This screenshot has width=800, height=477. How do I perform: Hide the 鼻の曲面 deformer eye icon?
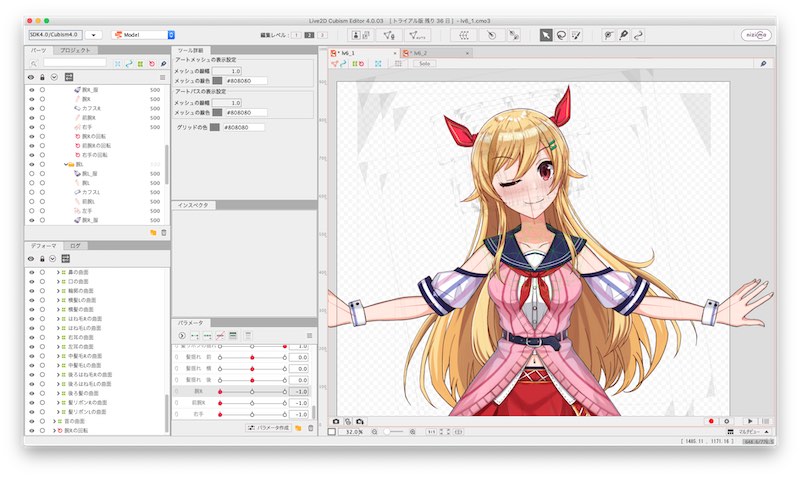[32, 272]
